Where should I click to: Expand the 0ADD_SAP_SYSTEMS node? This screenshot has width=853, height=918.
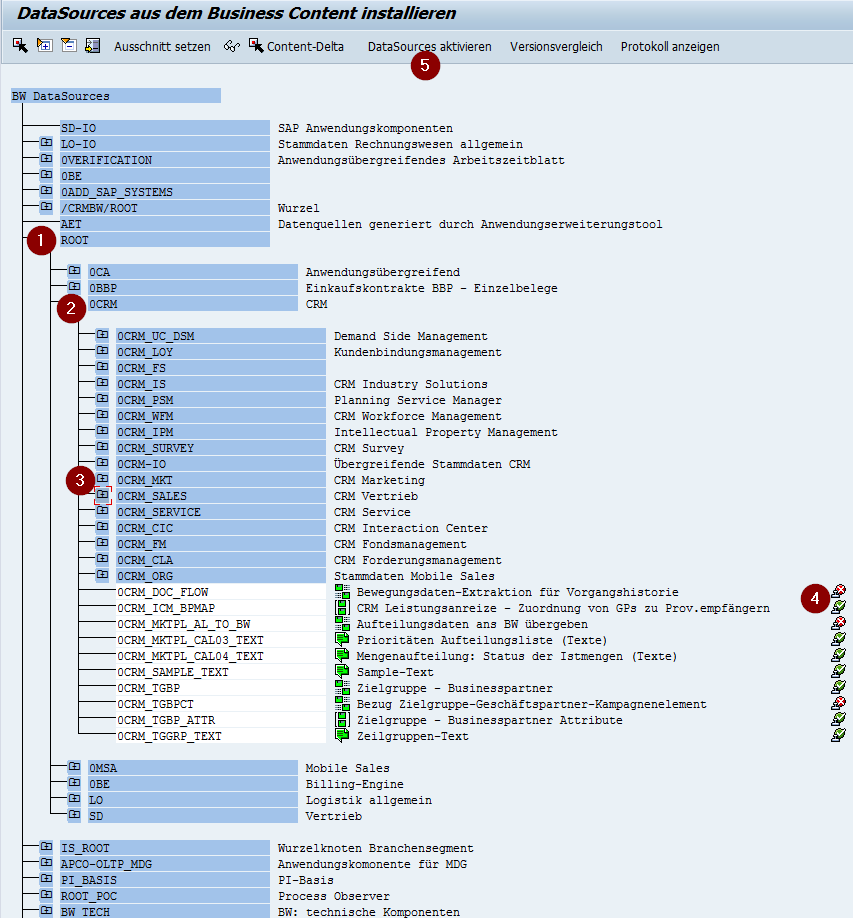(46, 190)
